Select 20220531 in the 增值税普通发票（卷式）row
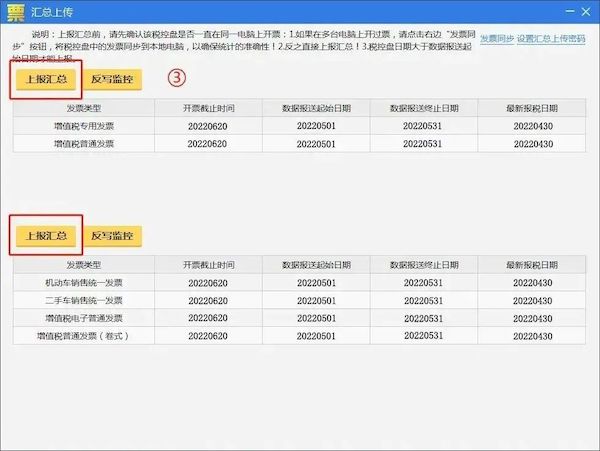 click(x=424, y=335)
